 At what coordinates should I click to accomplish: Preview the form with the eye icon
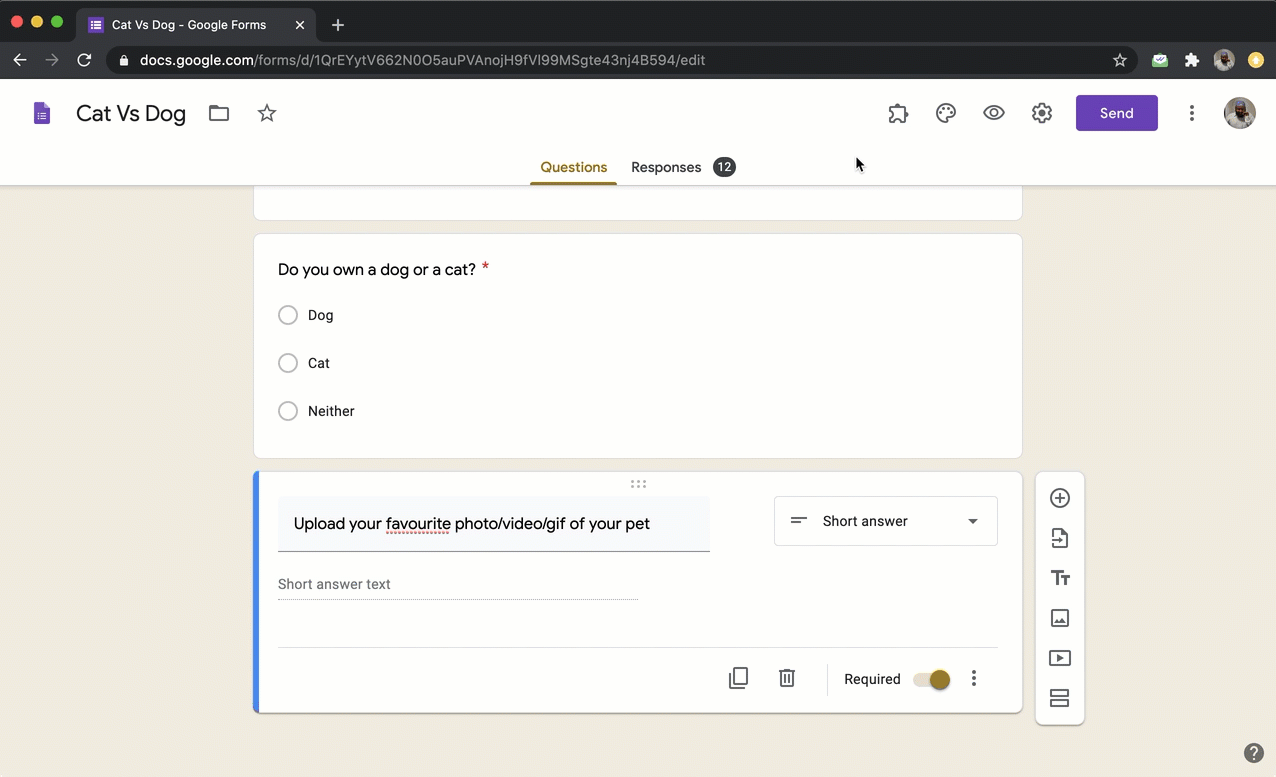coord(994,113)
